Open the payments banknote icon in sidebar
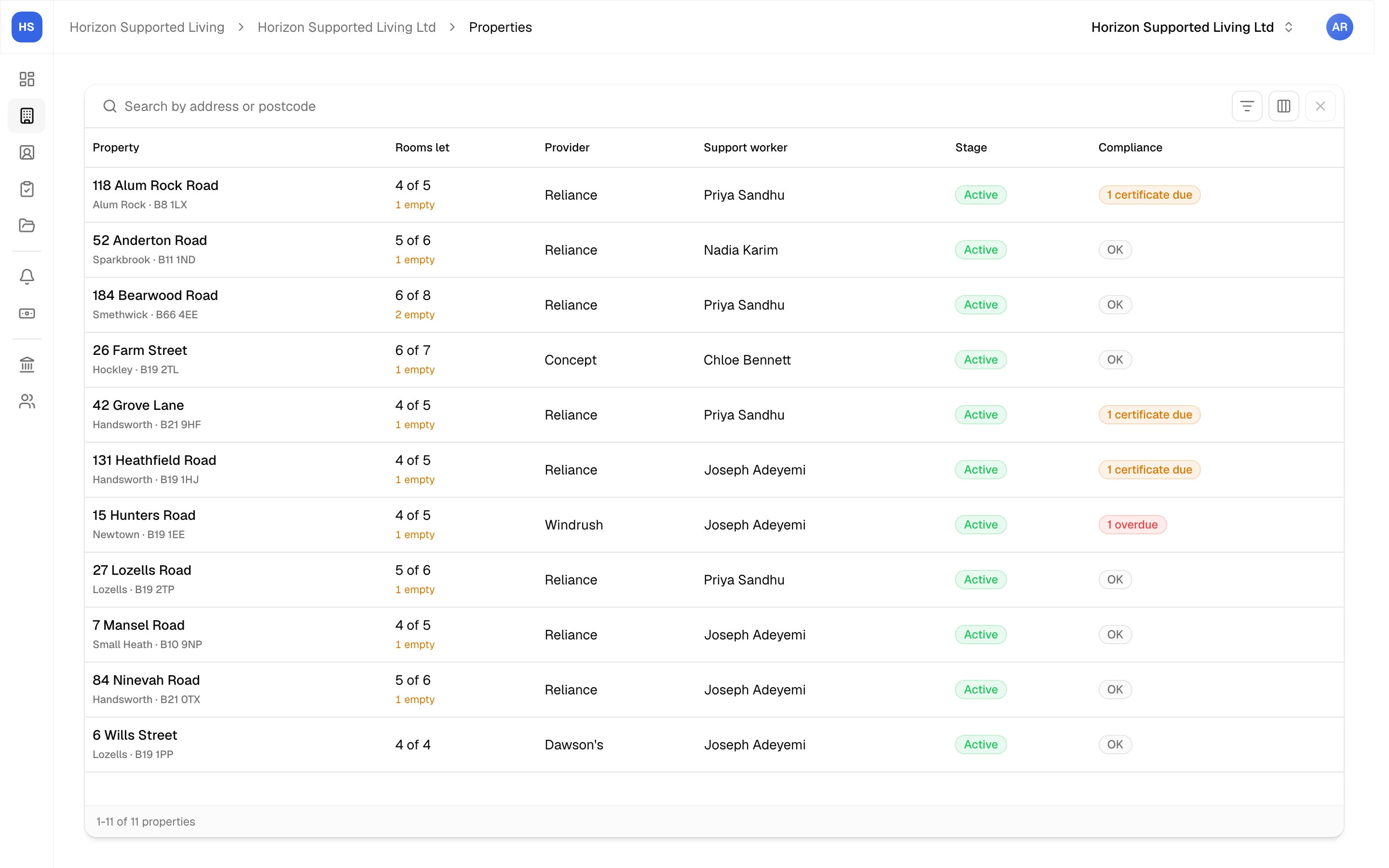Image resolution: width=1389 pixels, height=868 pixels. [x=27, y=313]
